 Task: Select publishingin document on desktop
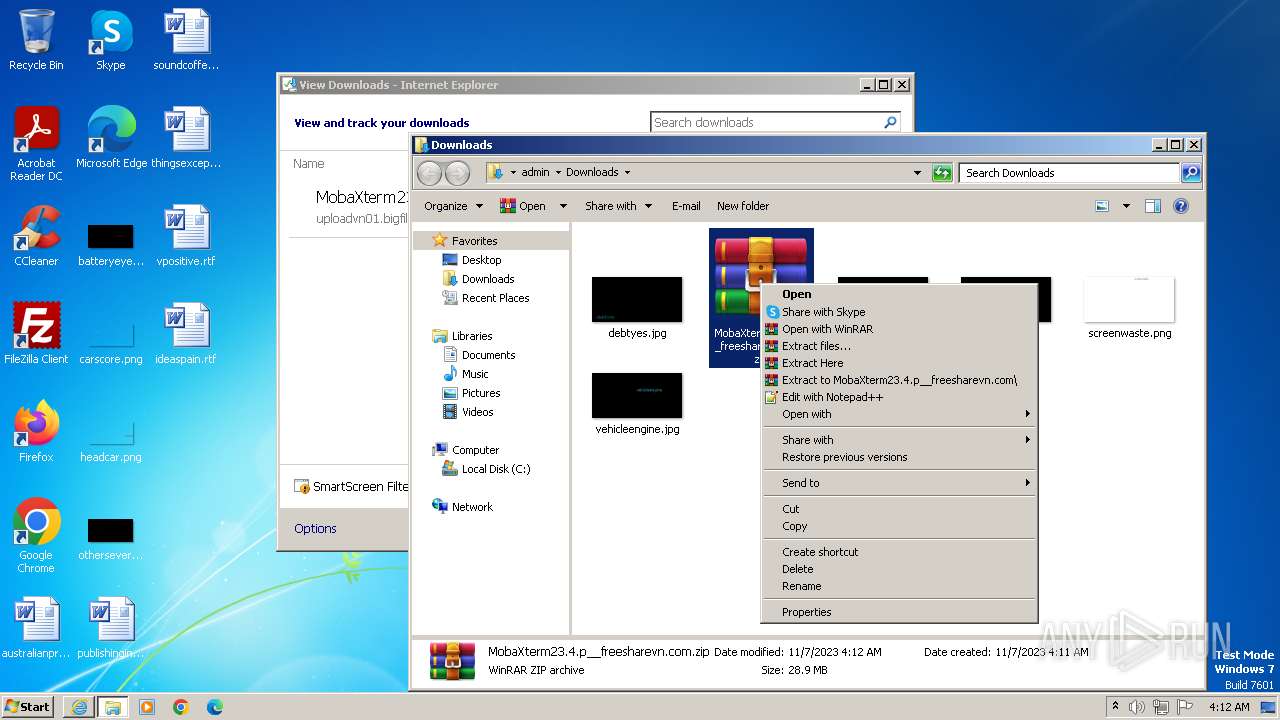click(x=111, y=628)
